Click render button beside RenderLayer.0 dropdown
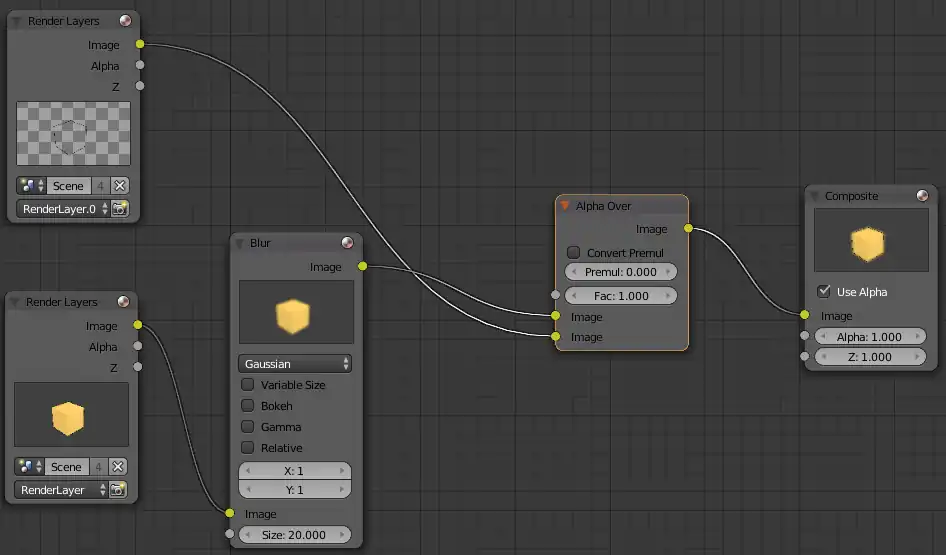 tap(120, 209)
